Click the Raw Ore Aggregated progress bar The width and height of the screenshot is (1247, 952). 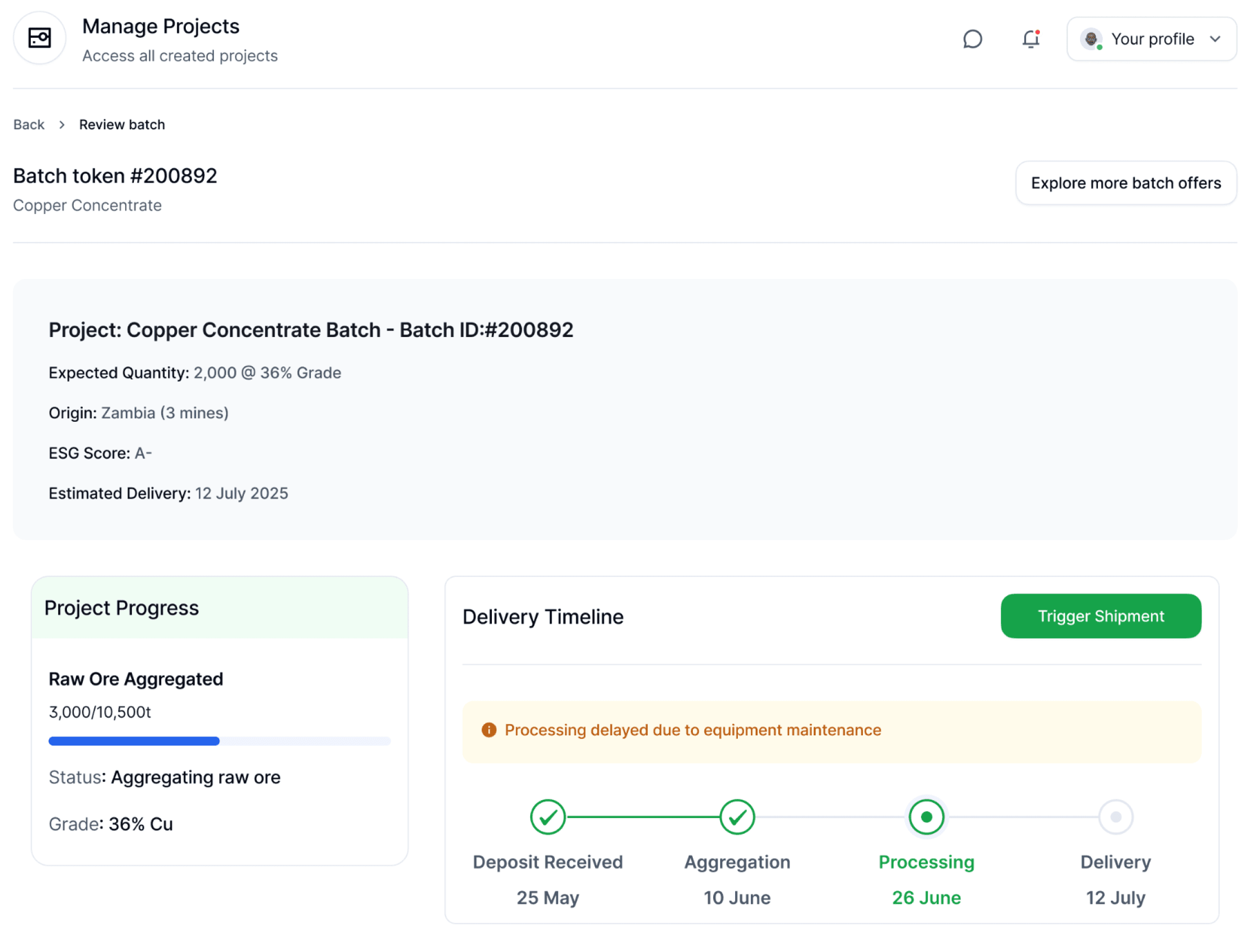[219, 741]
